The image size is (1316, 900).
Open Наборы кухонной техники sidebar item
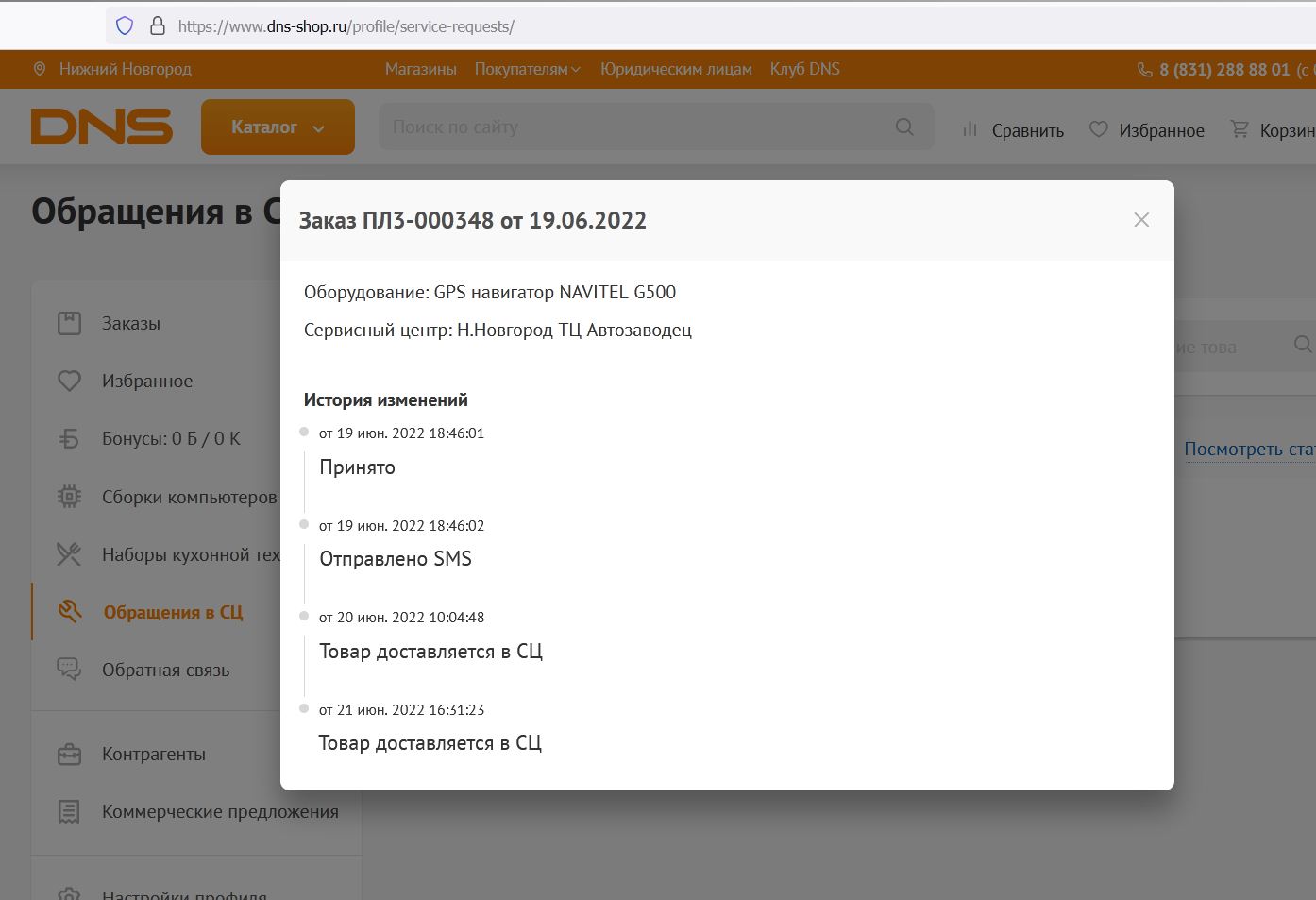click(x=191, y=554)
